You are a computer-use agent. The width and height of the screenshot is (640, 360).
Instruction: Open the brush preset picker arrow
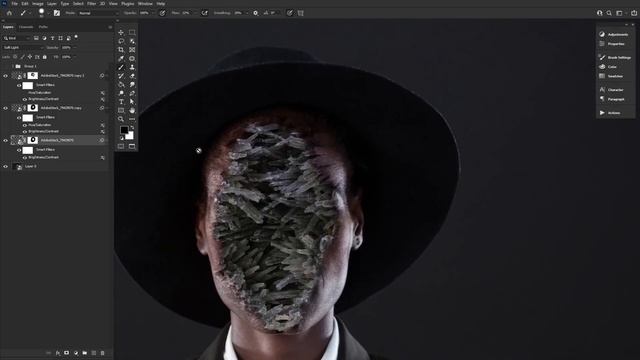click(48, 13)
